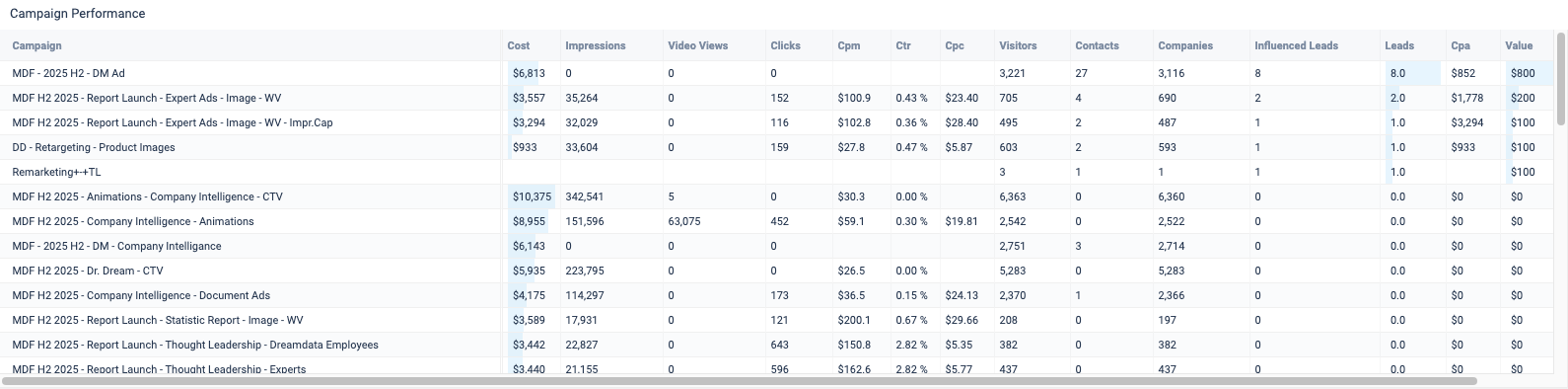Select the 'MDF - 2025 H2 - DM Ad' campaign
Image resolution: width=1568 pixels, height=389 pixels.
[68, 73]
